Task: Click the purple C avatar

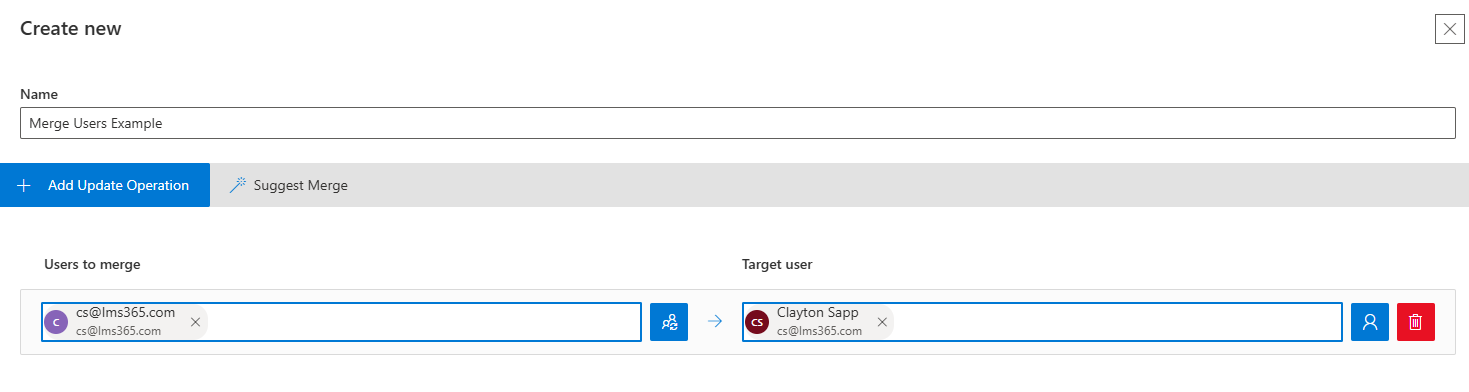Action: point(57,322)
